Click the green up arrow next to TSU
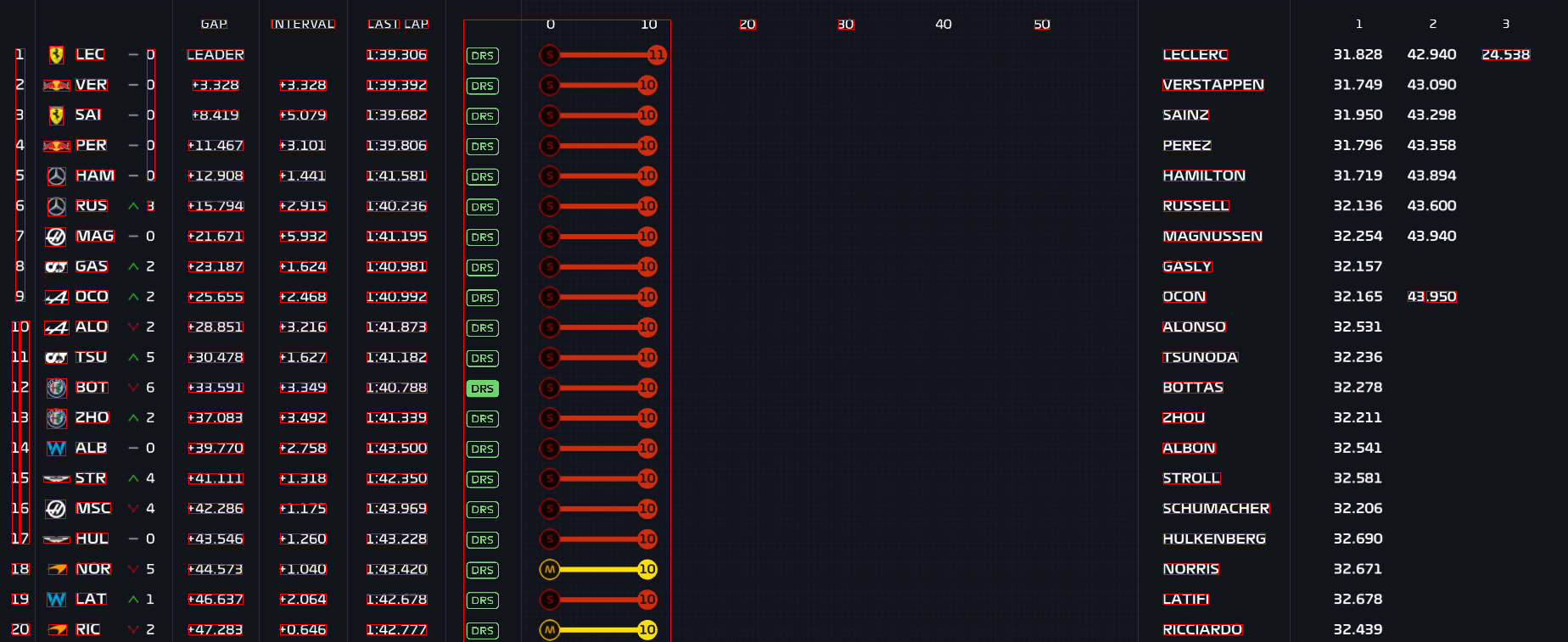 [x=133, y=358]
